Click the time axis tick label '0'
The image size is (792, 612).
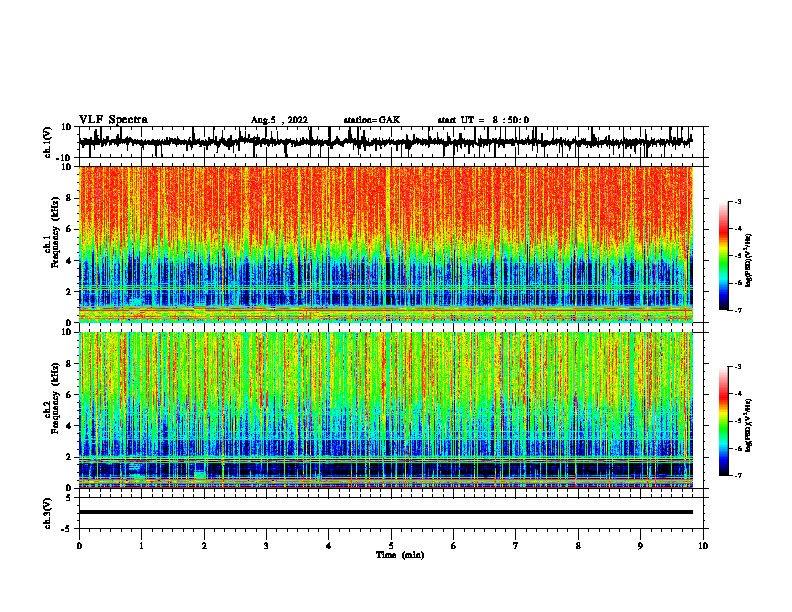(79, 546)
